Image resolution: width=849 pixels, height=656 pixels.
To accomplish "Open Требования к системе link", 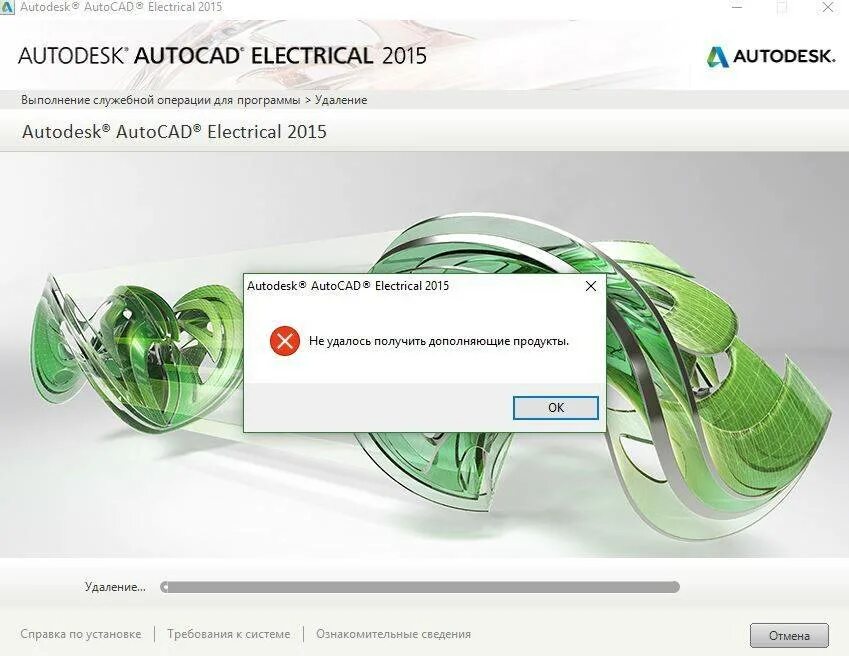I will [x=228, y=634].
